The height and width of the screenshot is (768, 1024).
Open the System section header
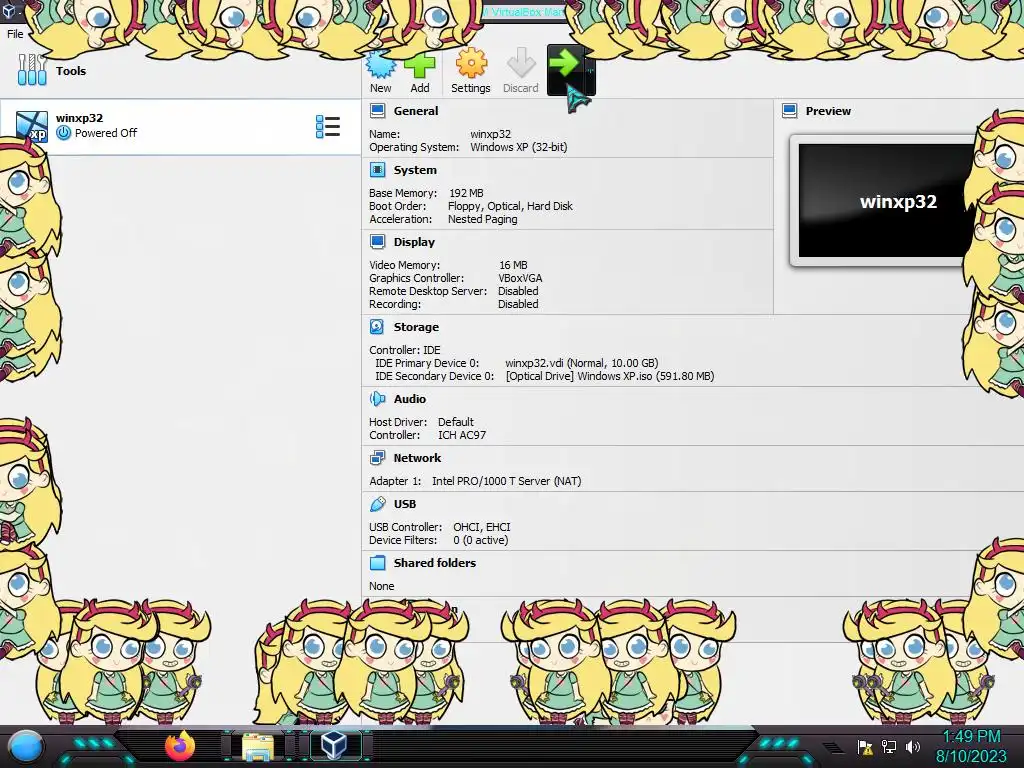pos(415,170)
